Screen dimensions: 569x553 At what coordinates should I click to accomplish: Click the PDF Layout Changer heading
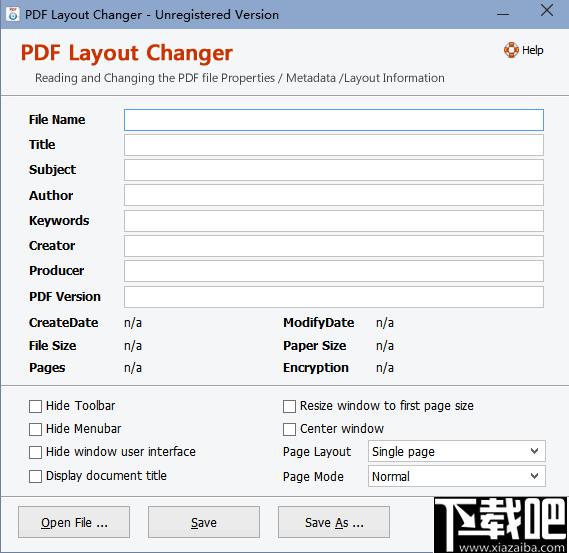tap(127, 53)
